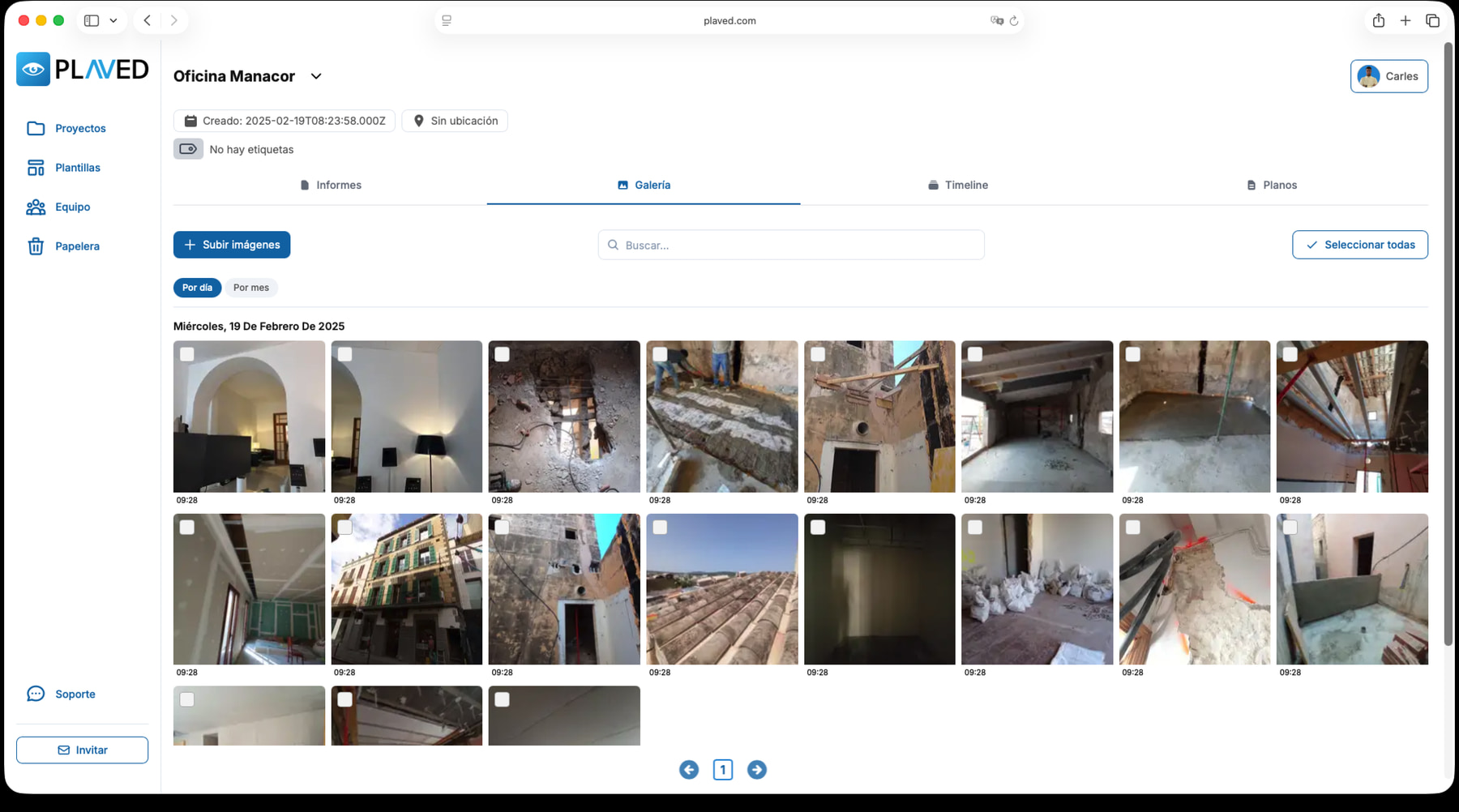1459x812 pixels.
Task: Check the box on the workers photo
Action: point(660,354)
